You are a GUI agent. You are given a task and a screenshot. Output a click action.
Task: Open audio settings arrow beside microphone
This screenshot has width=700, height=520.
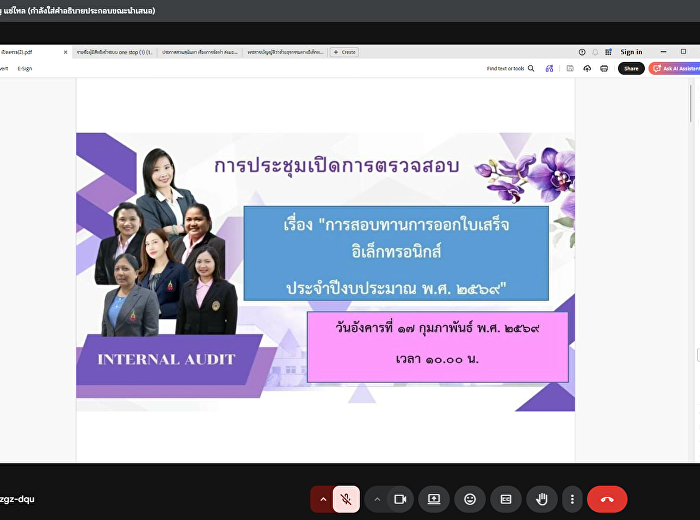[x=323, y=499]
